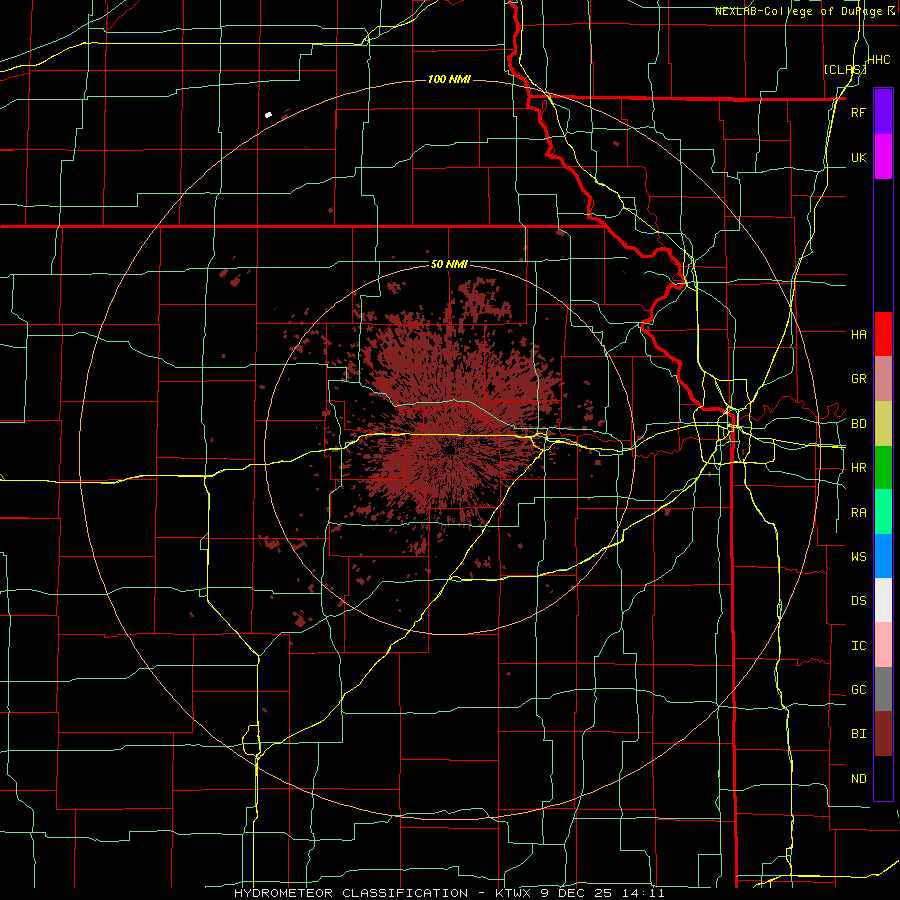Click the [CLAS] units label

pos(845,70)
